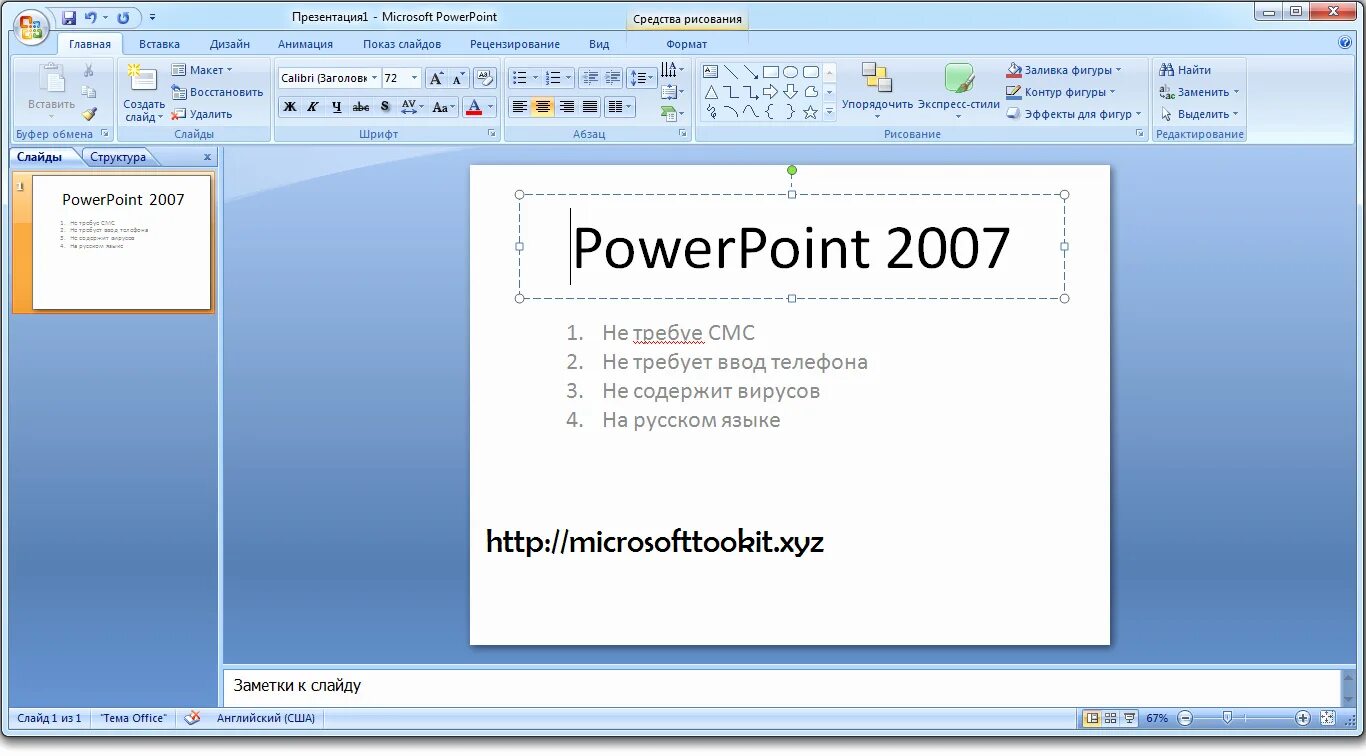Image resolution: width=1366 pixels, height=756 pixels.
Task: Increase list indent level
Action: tap(613, 78)
